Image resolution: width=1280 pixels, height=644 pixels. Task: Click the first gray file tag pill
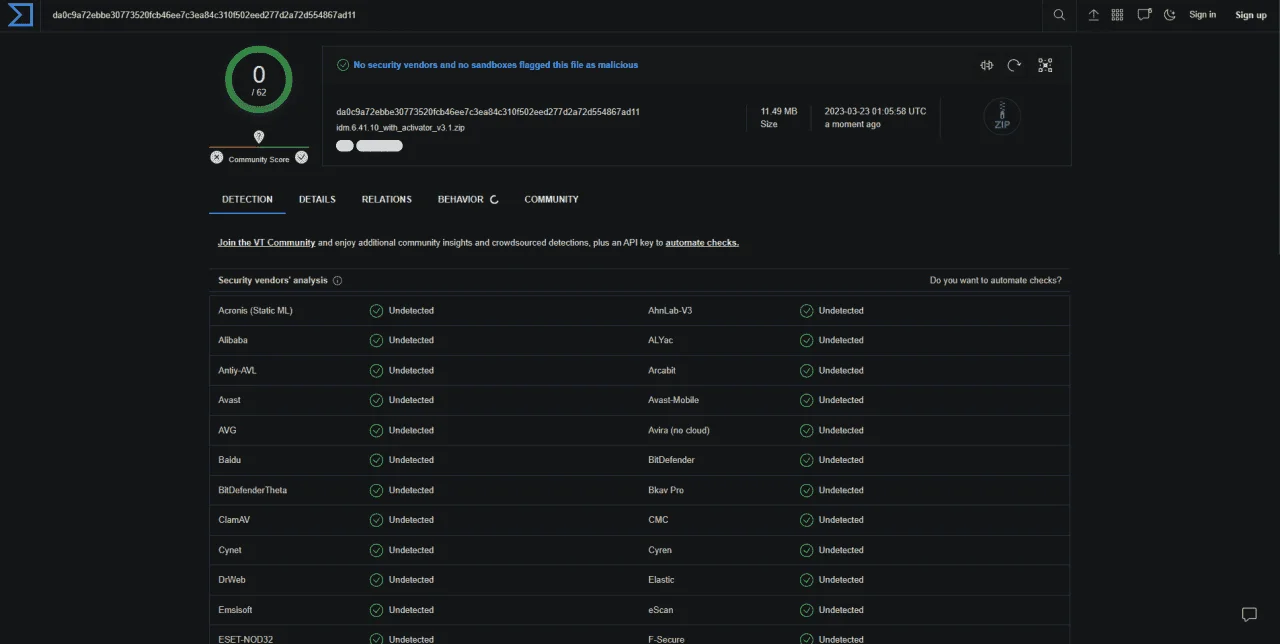pos(345,146)
